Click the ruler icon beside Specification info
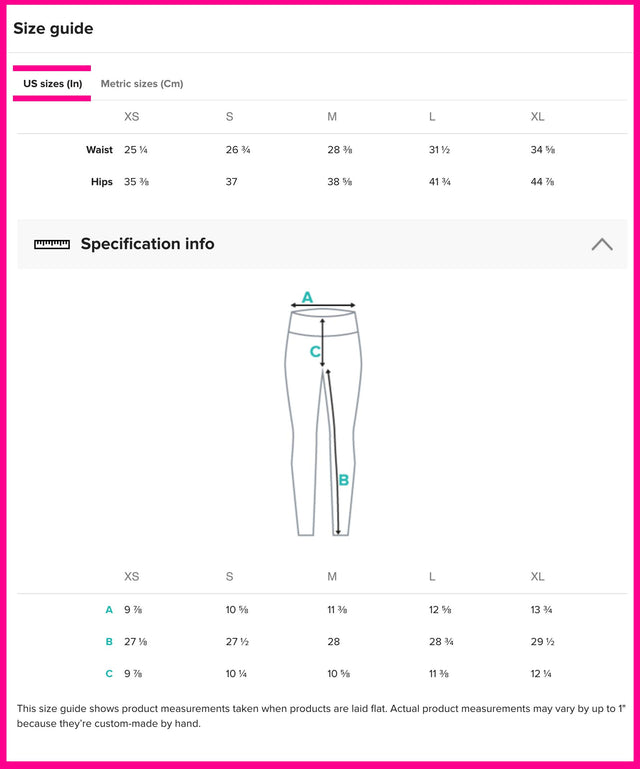 (x=52, y=244)
